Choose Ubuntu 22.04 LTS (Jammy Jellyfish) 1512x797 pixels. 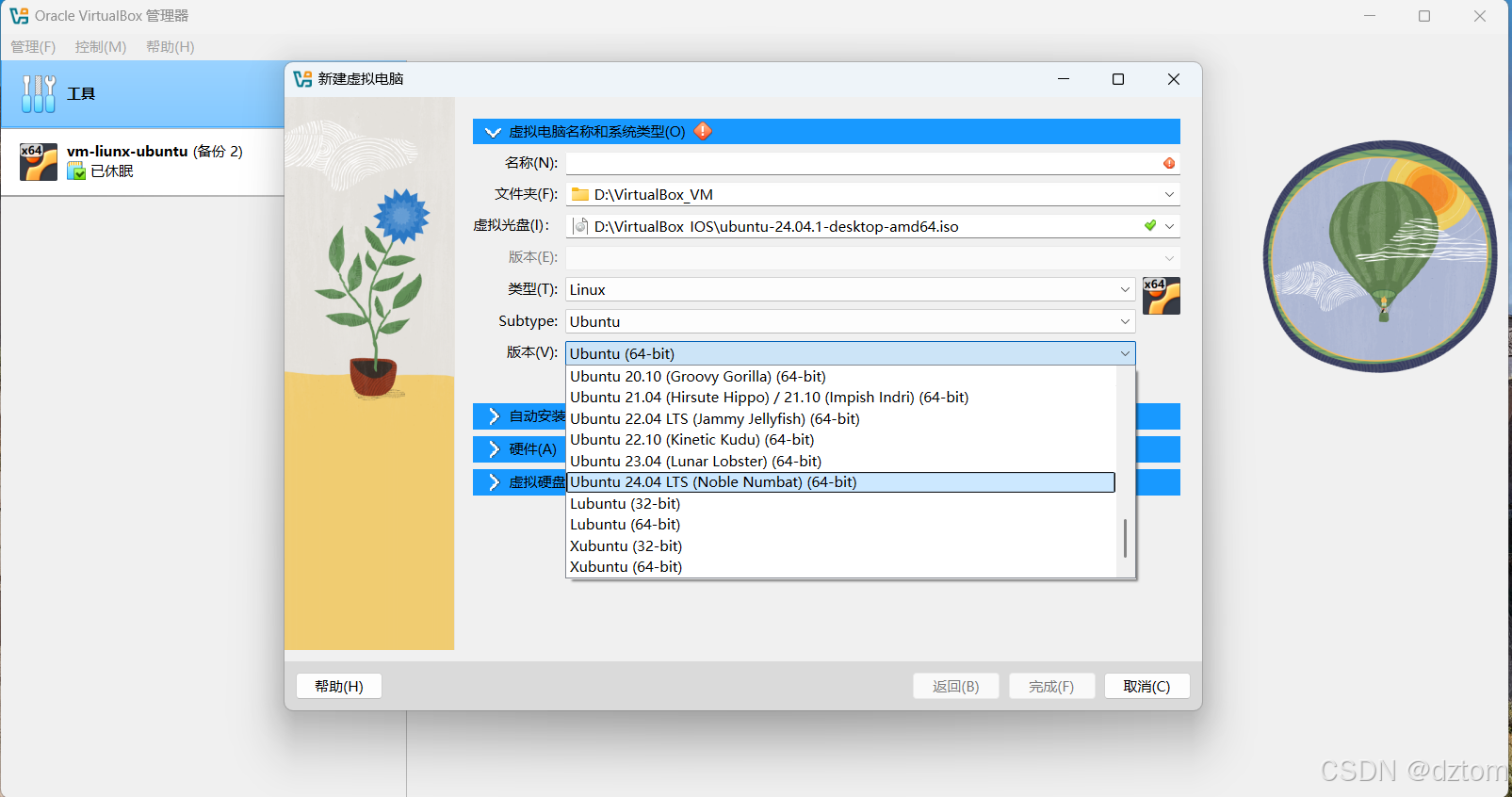coord(841,418)
